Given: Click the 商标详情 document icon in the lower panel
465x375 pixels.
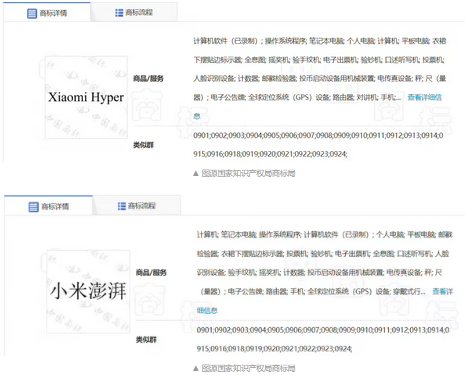Looking at the screenshot, I should point(33,207).
